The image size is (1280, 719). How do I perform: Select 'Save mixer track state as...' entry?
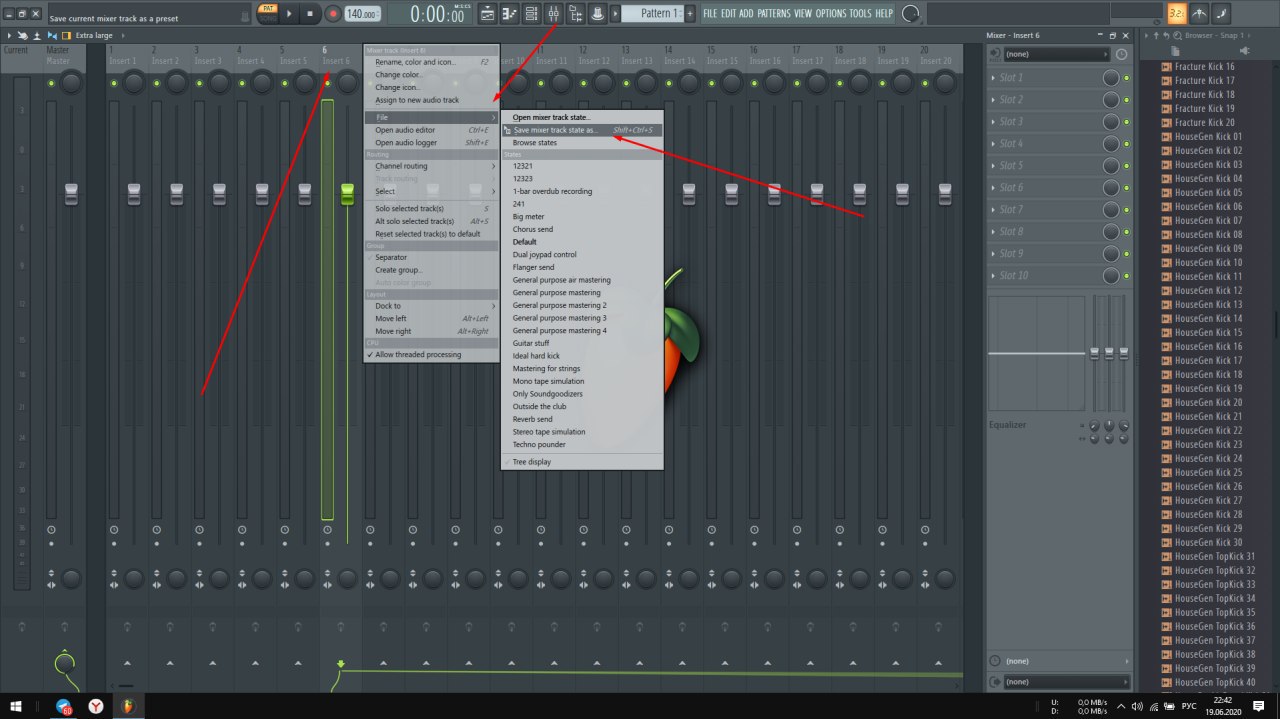click(581, 130)
